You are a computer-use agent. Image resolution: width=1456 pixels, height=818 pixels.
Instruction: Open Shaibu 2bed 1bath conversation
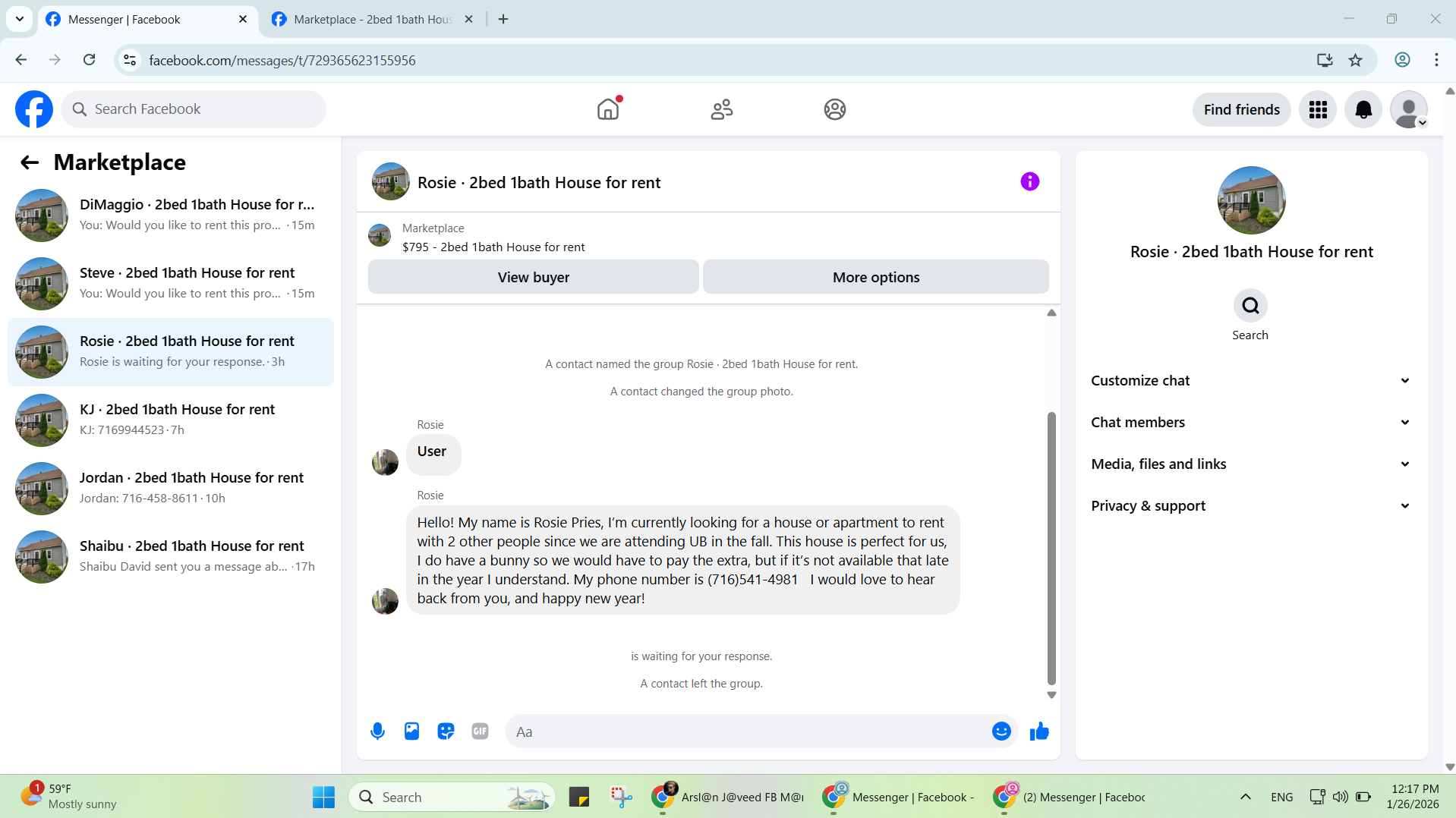171,557
